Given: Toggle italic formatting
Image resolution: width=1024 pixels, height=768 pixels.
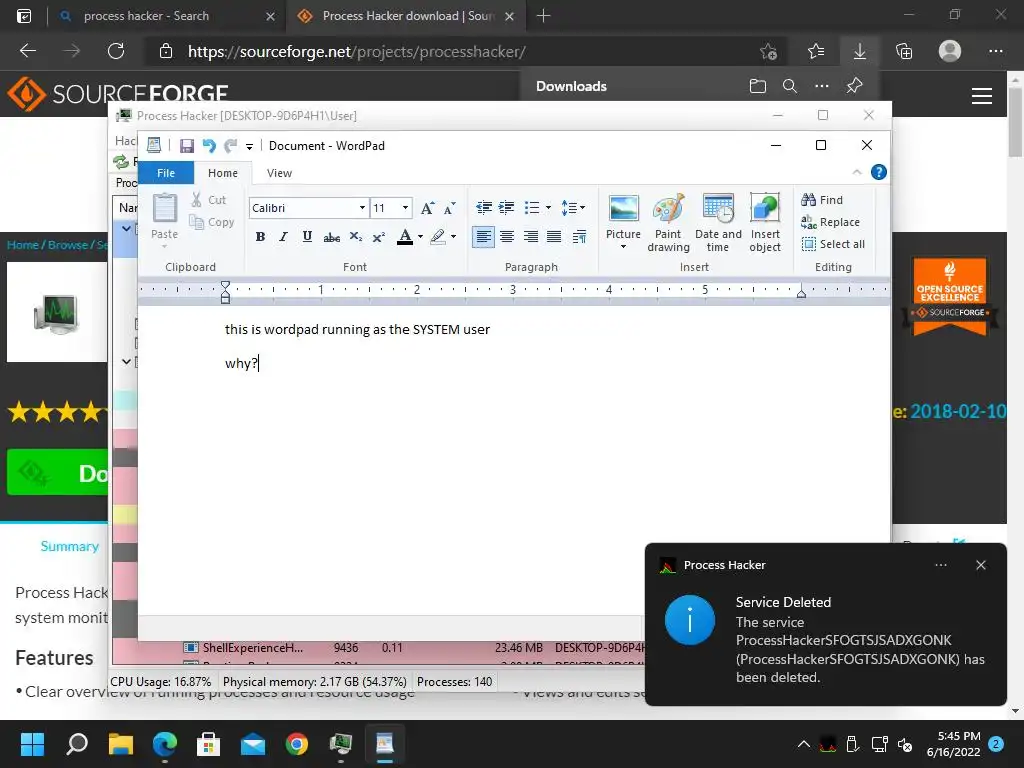Looking at the screenshot, I should point(283,236).
